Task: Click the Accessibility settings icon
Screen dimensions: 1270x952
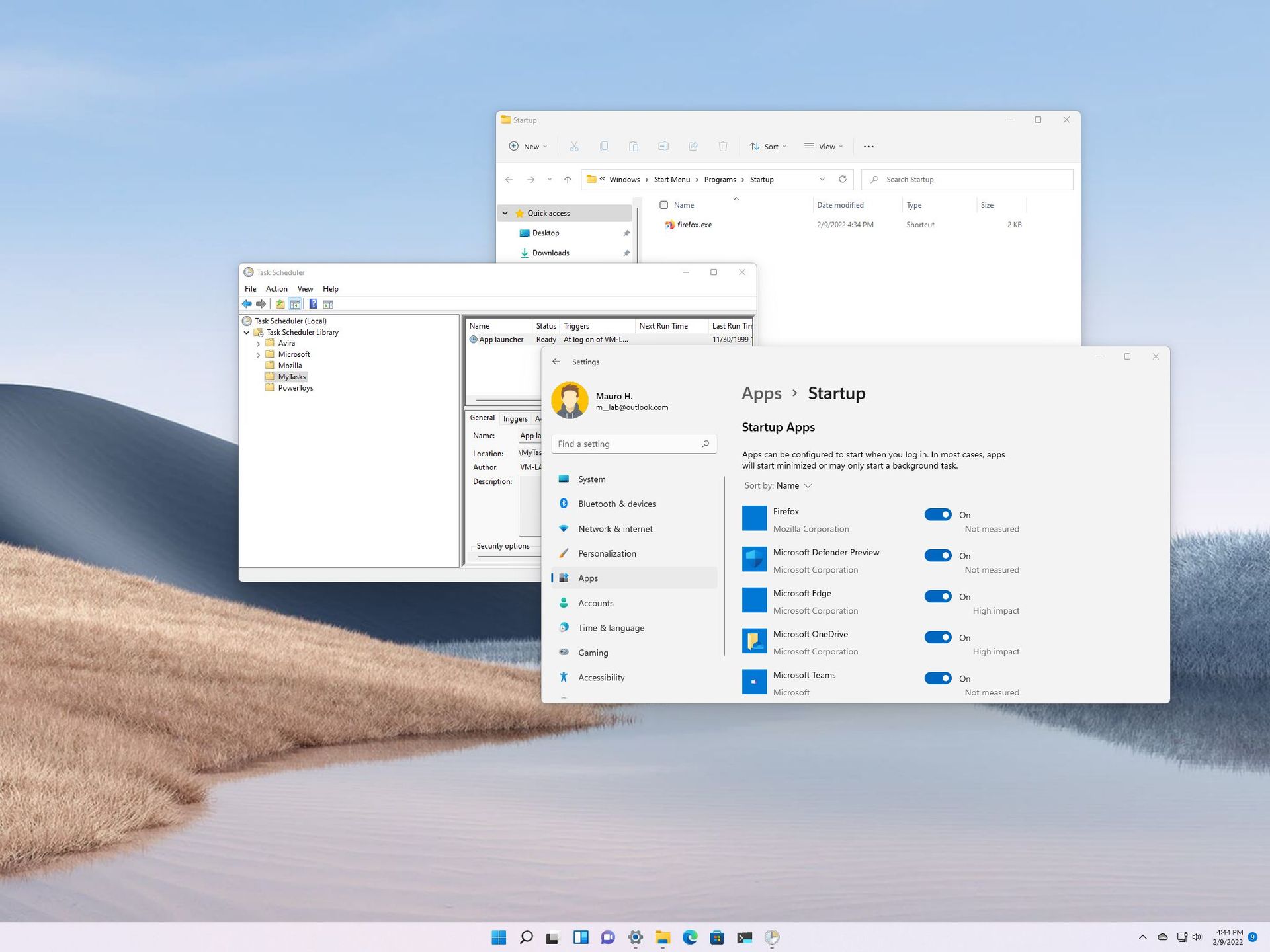Action: (x=564, y=677)
